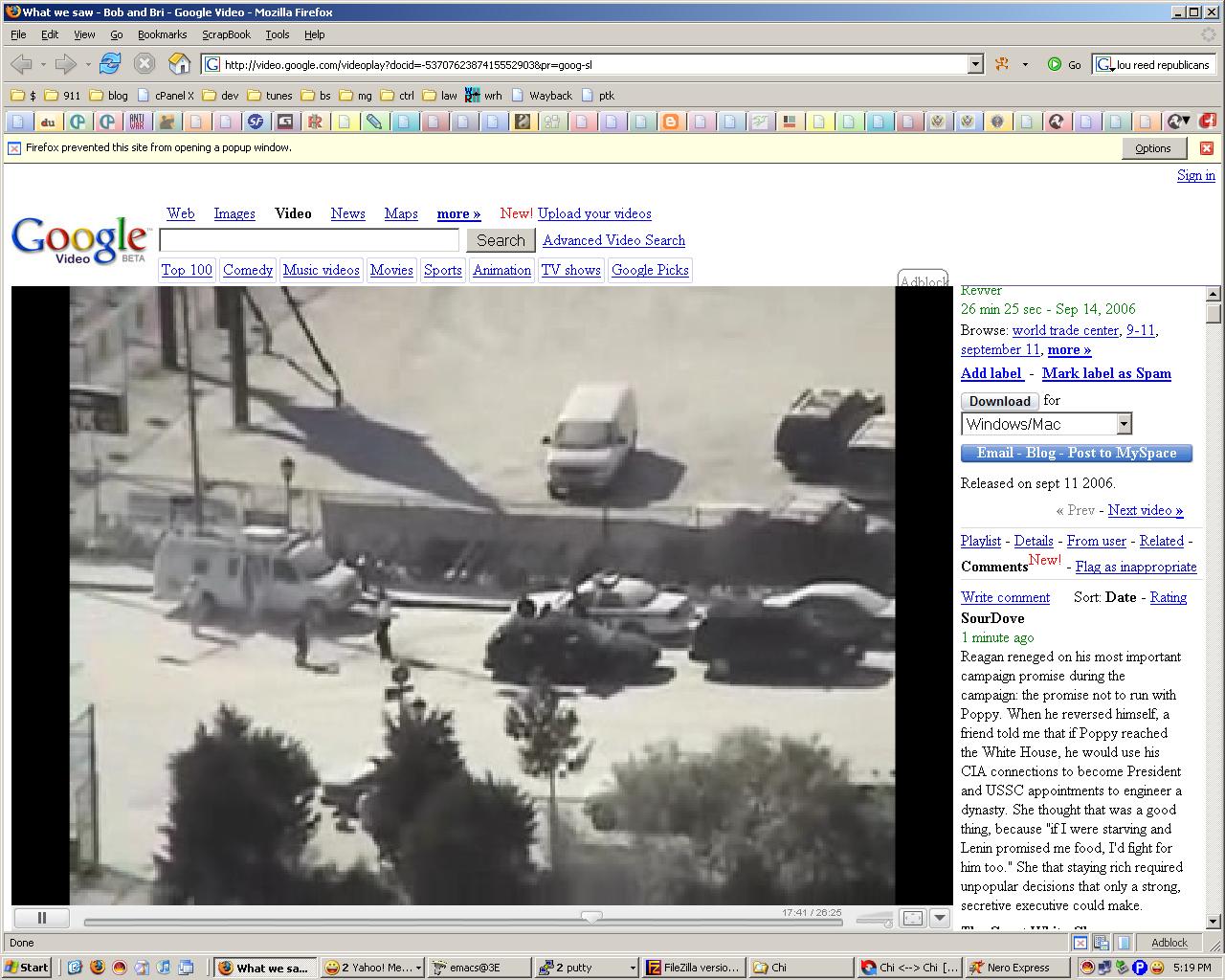Click the back navigation arrow

(21, 64)
